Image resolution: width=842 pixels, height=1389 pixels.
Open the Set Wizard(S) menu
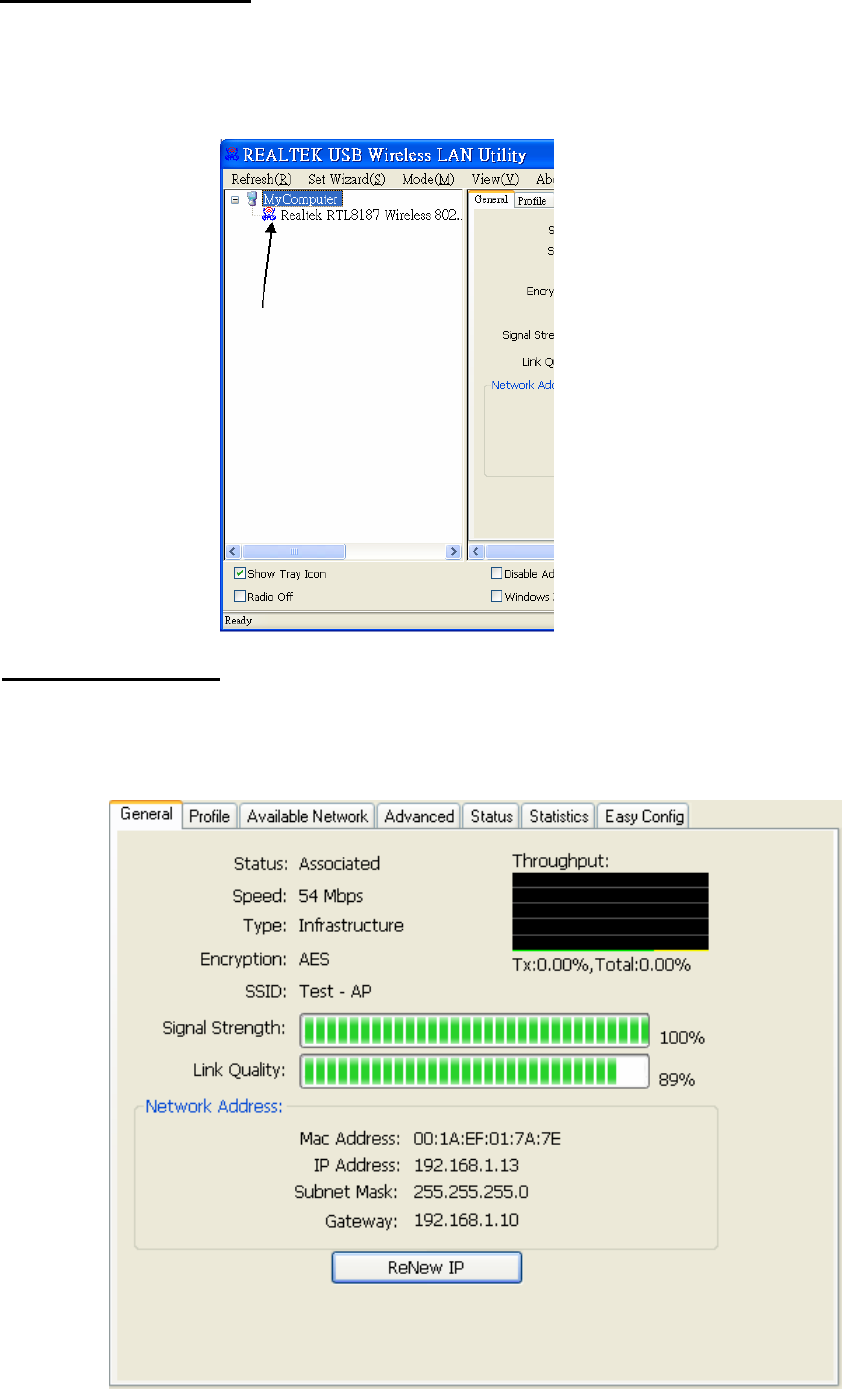[346, 179]
